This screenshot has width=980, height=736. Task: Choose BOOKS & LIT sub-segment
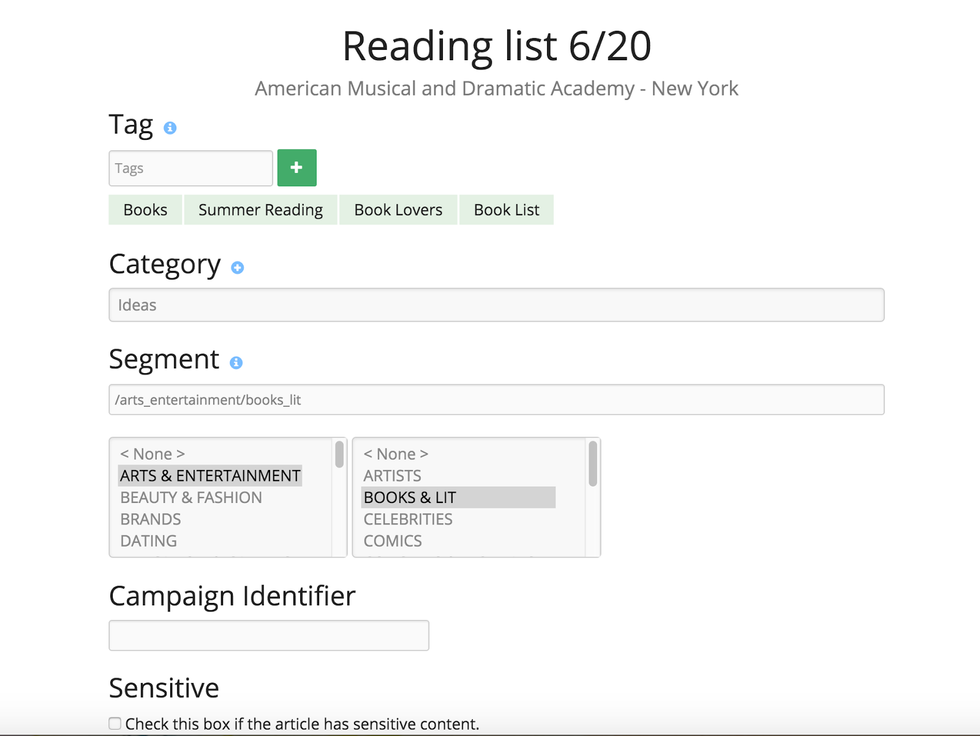tap(410, 498)
